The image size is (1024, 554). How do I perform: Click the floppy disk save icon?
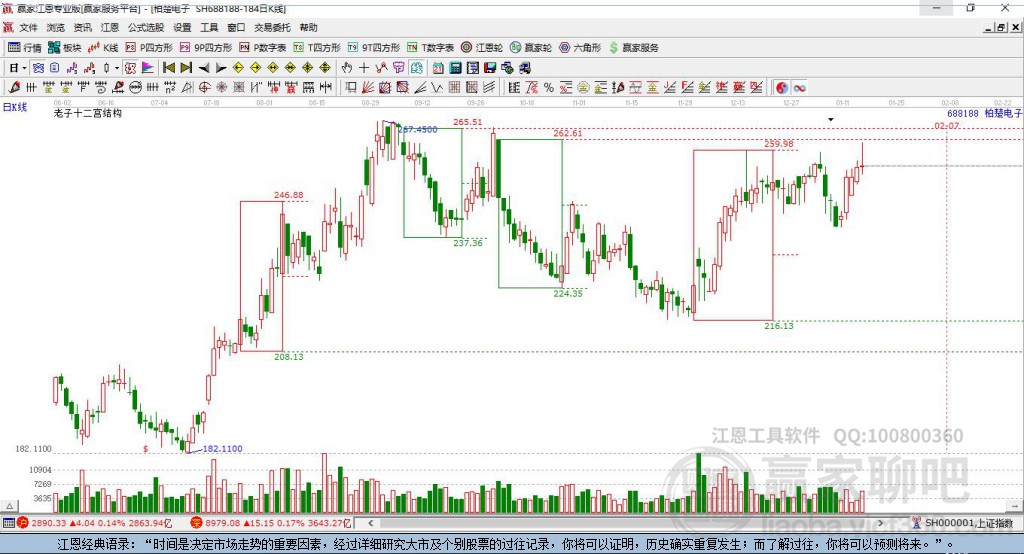490,68
